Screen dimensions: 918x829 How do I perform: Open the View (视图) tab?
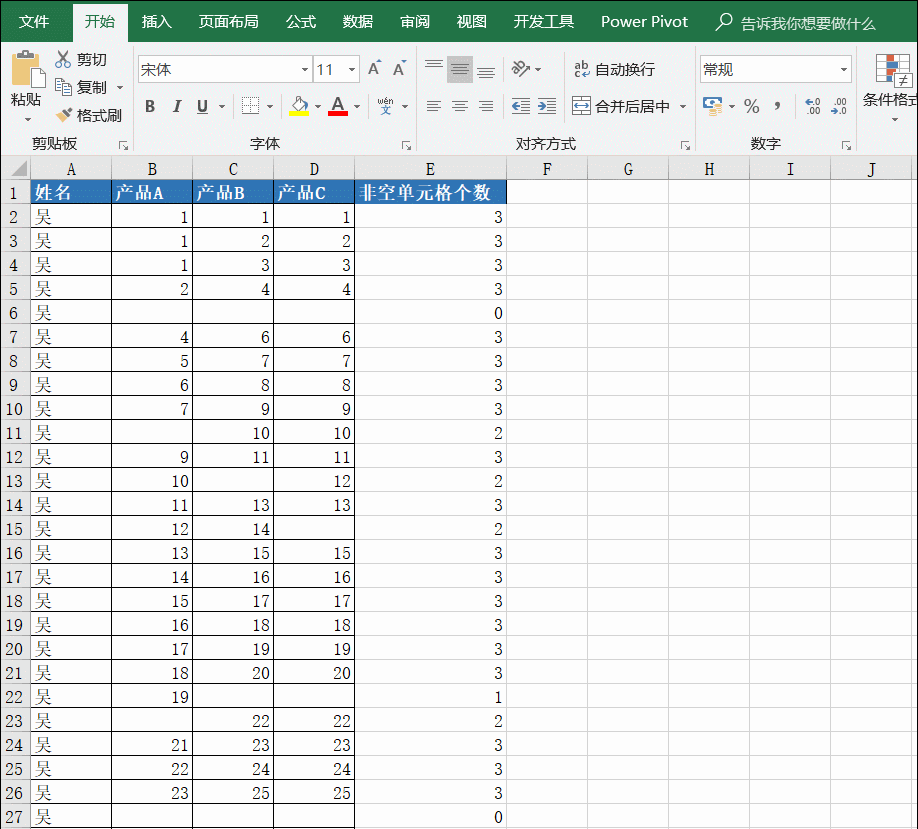[x=471, y=22]
